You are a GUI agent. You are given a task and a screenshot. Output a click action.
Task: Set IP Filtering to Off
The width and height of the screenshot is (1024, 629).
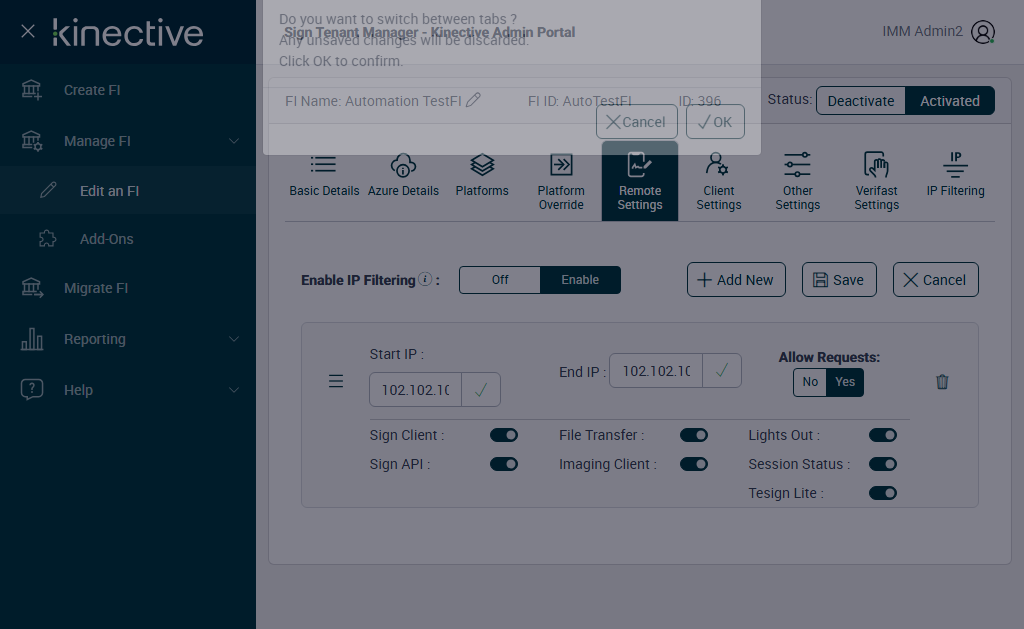point(500,280)
